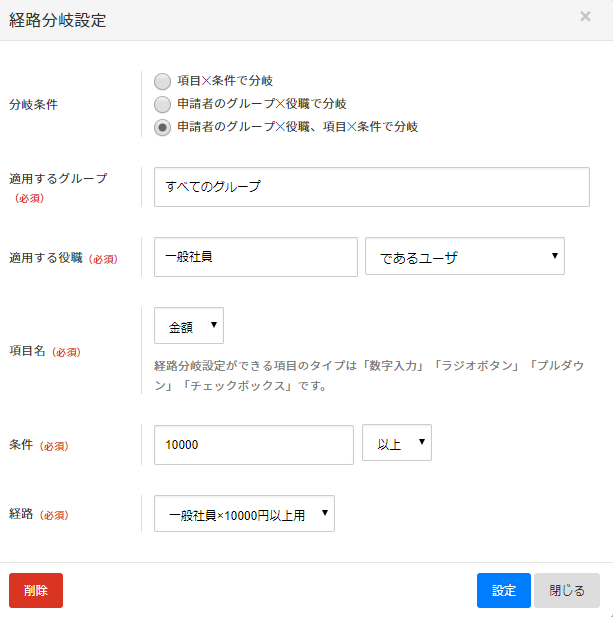This screenshot has width=613, height=617.
Task: Expand the 一般社員×10000円以上用 route dropdown
Action: click(x=244, y=514)
